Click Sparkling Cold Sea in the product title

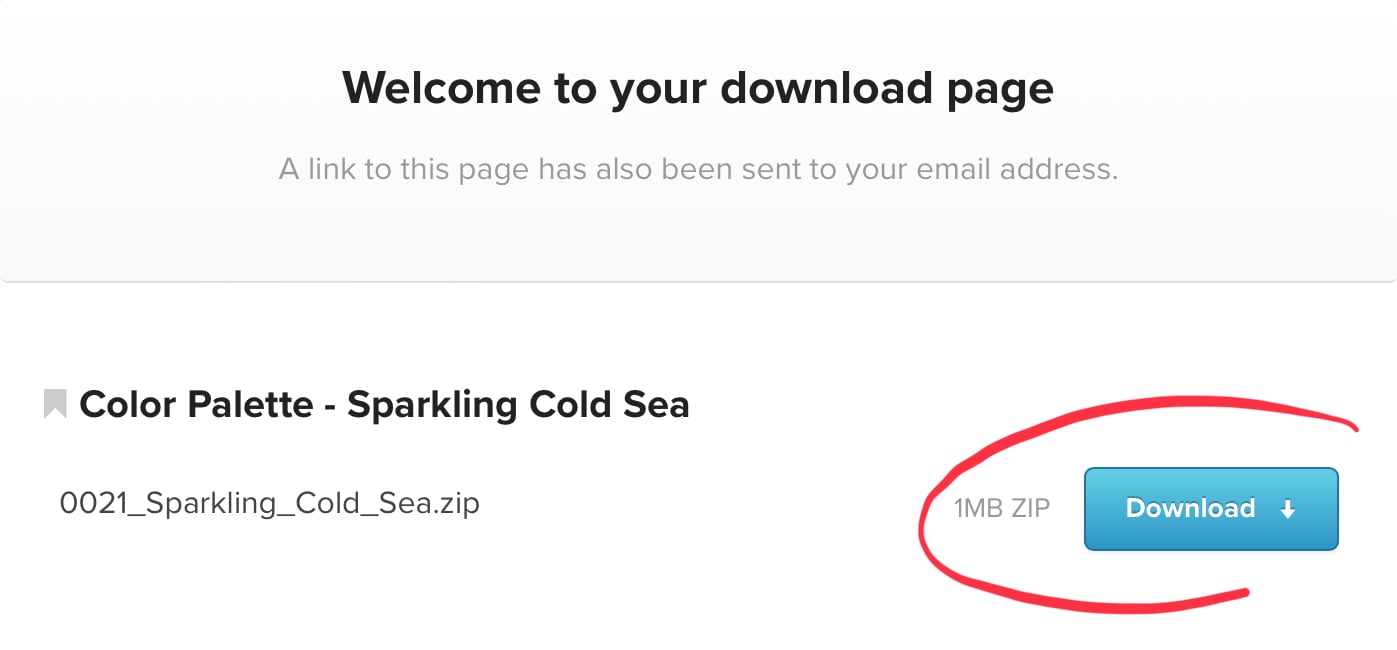pyautogui.click(x=518, y=404)
